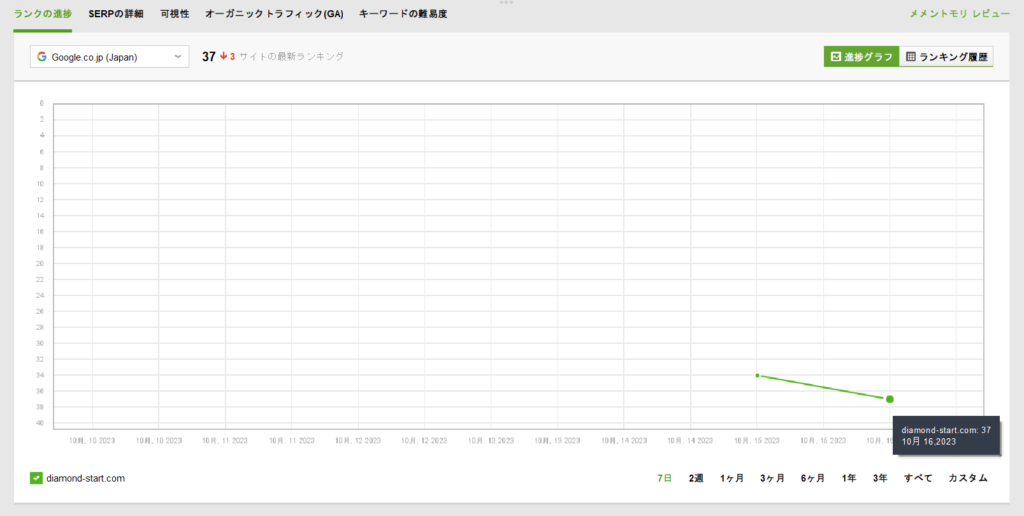This screenshot has width=1024, height=516.
Task: Choose the 6ヶ月 time range
Action: (813, 478)
